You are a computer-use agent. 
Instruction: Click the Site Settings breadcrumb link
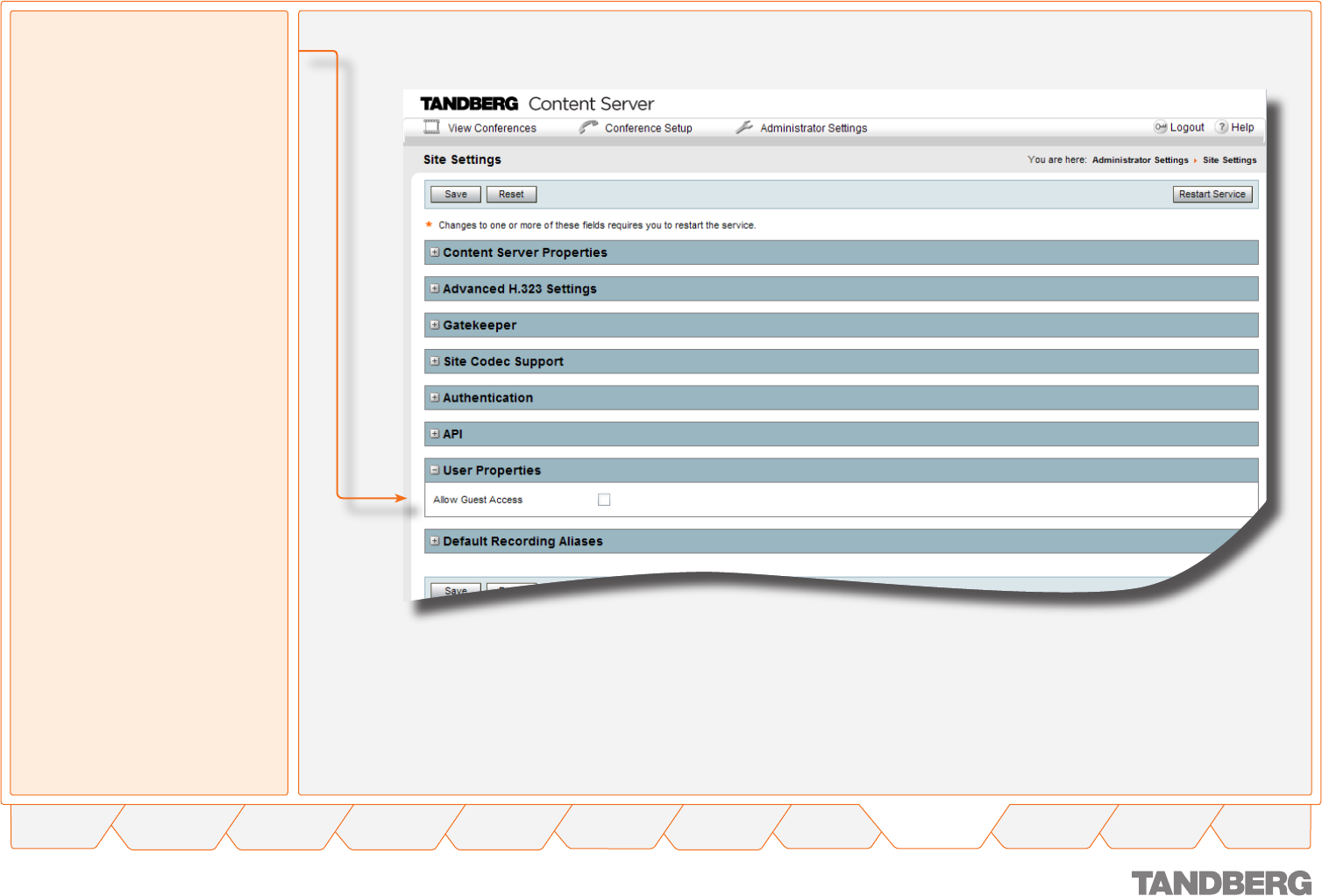(x=1229, y=160)
